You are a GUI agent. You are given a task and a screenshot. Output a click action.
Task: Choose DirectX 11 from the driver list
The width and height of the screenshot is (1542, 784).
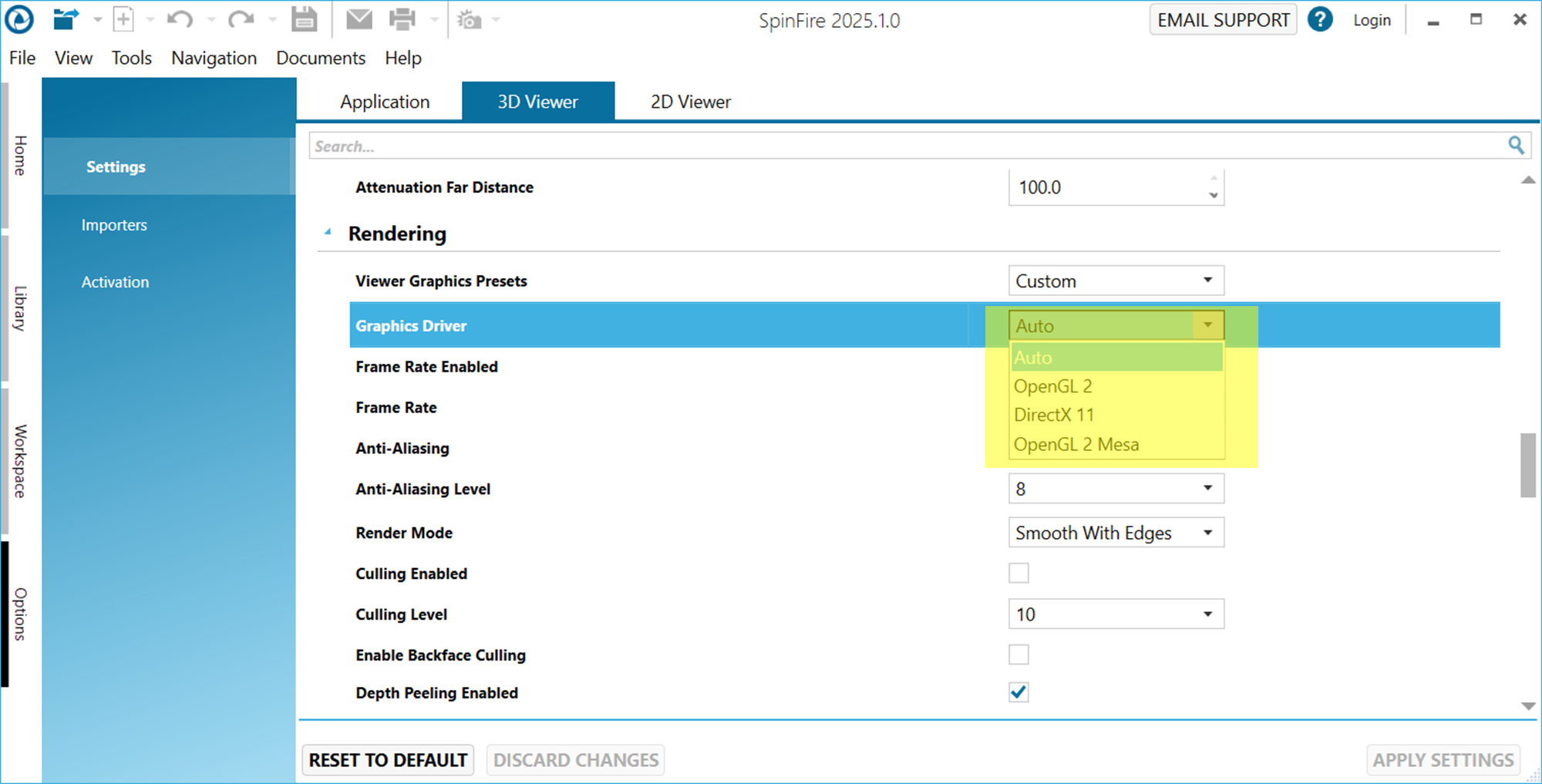coord(1054,415)
